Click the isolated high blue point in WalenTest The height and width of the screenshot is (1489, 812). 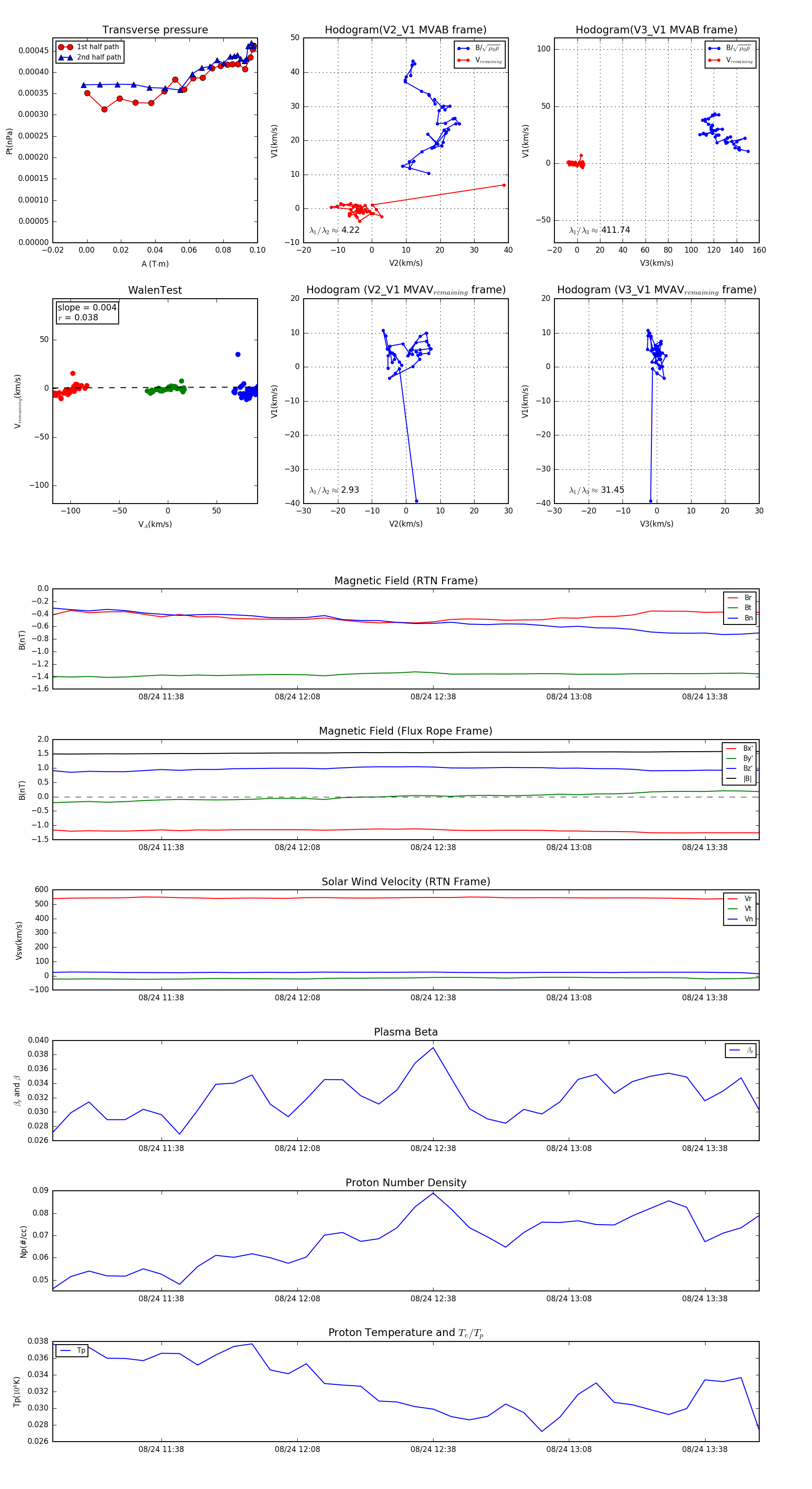pos(238,354)
